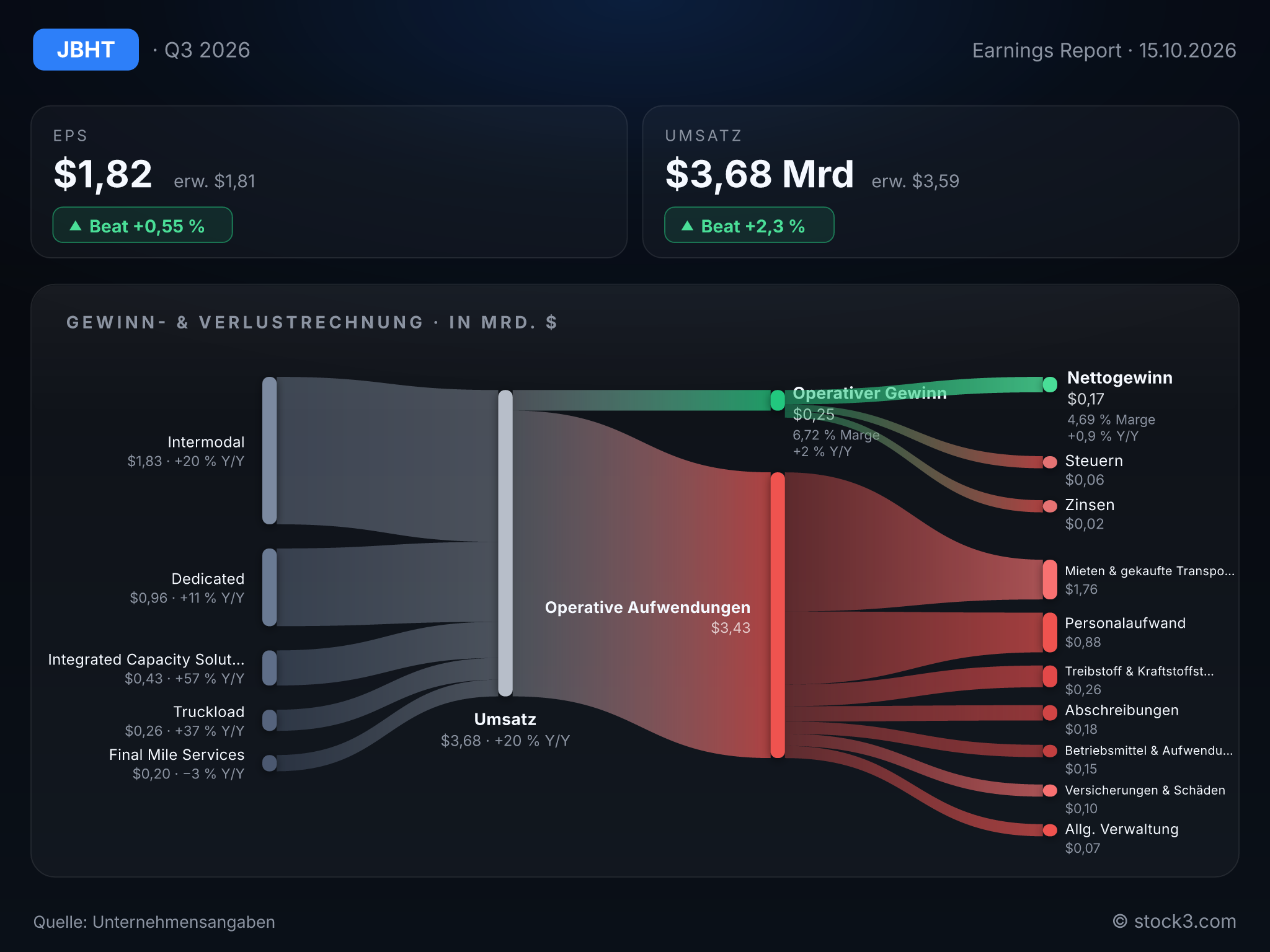Click the '$0,43 · +57 % Y/Y' value
The width and height of the screenshot is (1270, 952).
click(185, 679)
